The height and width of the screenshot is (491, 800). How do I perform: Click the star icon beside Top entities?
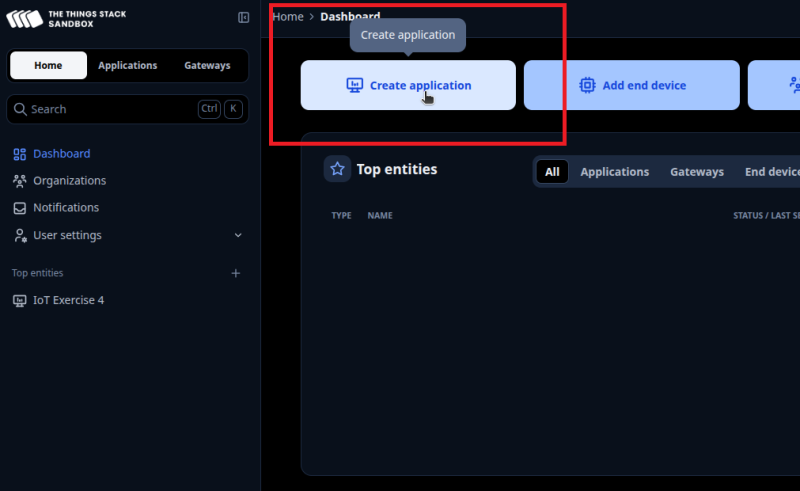click(x=337, y=169)
